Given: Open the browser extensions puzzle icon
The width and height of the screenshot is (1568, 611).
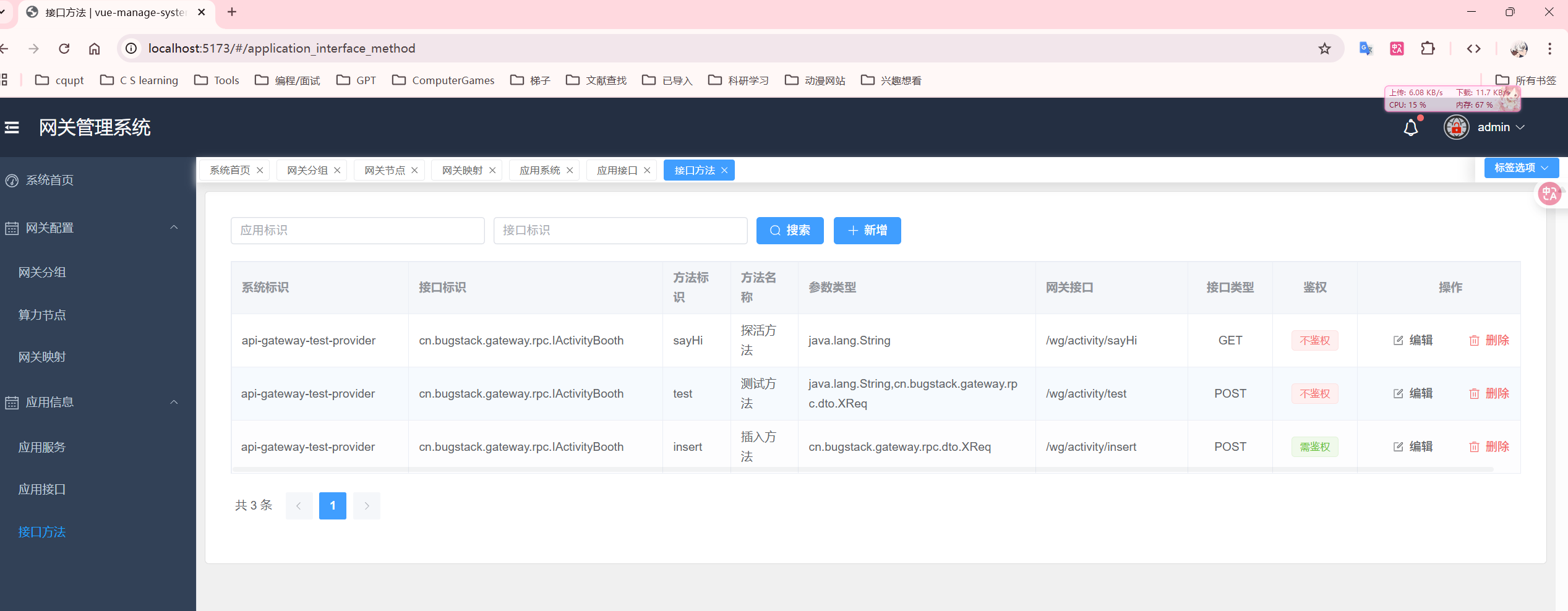Looking at the screenshot, I should [1428, 48].
